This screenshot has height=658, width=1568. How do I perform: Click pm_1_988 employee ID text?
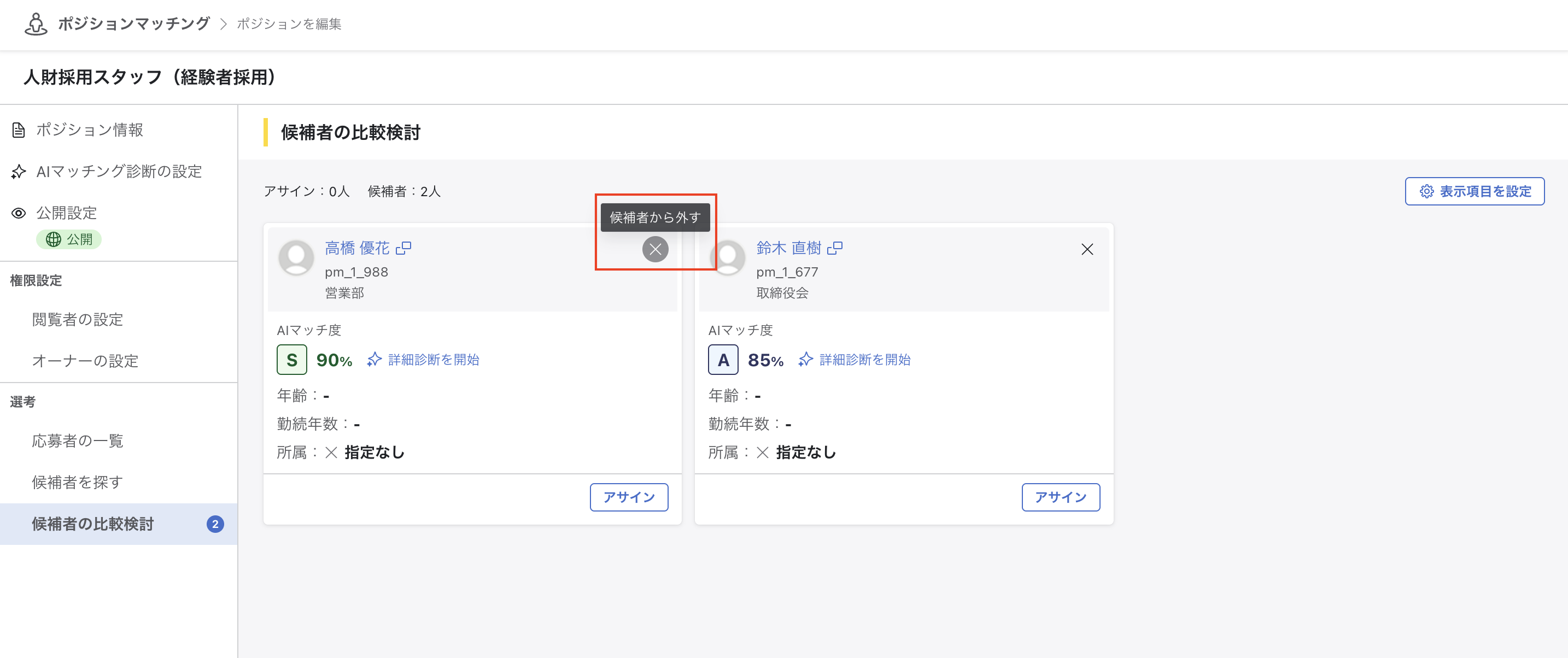coord(356,272)
